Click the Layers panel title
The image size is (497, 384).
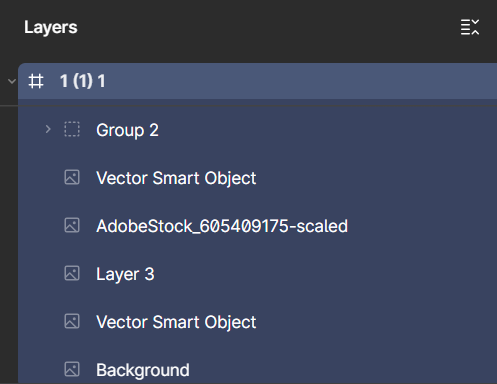(x=51, y=28)
